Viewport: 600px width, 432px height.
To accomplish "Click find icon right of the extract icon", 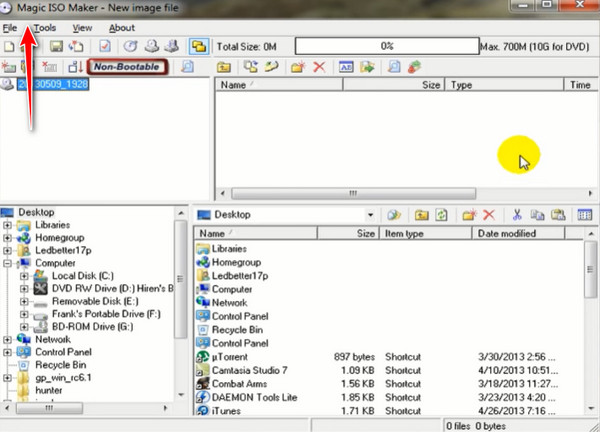I will click(x=394, y=67).
